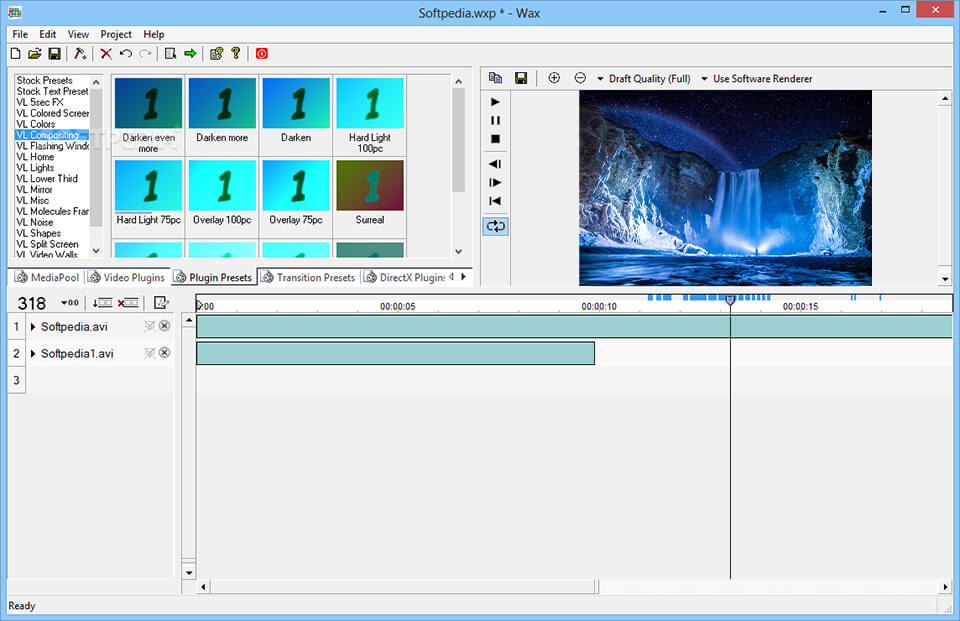Toggle the circled X on Softpedia1.avi track

(x=164, y=353)
